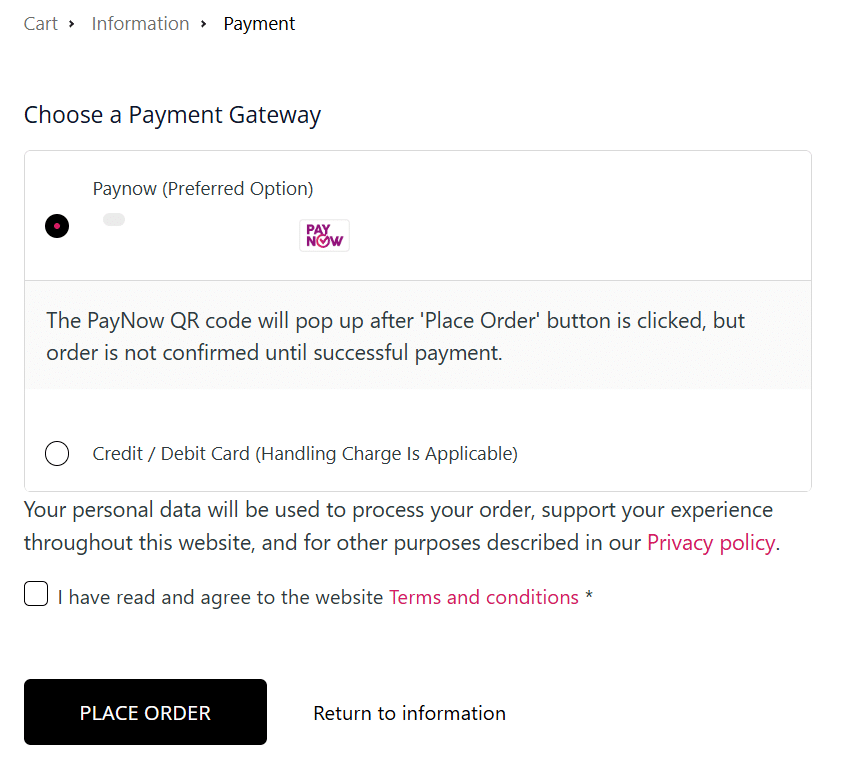Follow the Return to information link
The height and width of the screenshot is (771, 841).
coord(409,713)
